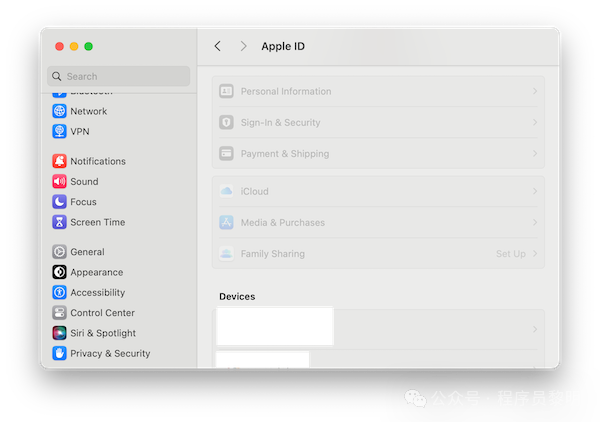Expand Media & Purchases chevron
The image size is (600, 422).
535,222
